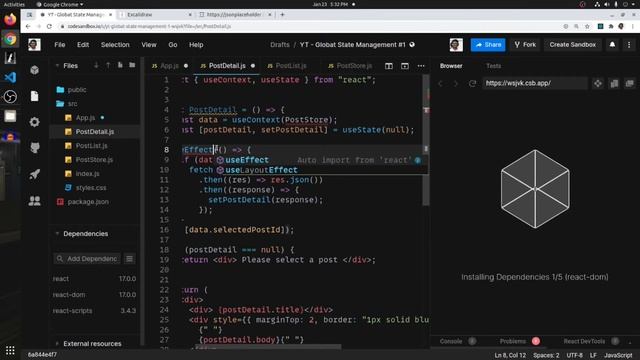Open the GitHub icon in sidebar
Viewport: 640px width, 360px height.
[35, 148]
